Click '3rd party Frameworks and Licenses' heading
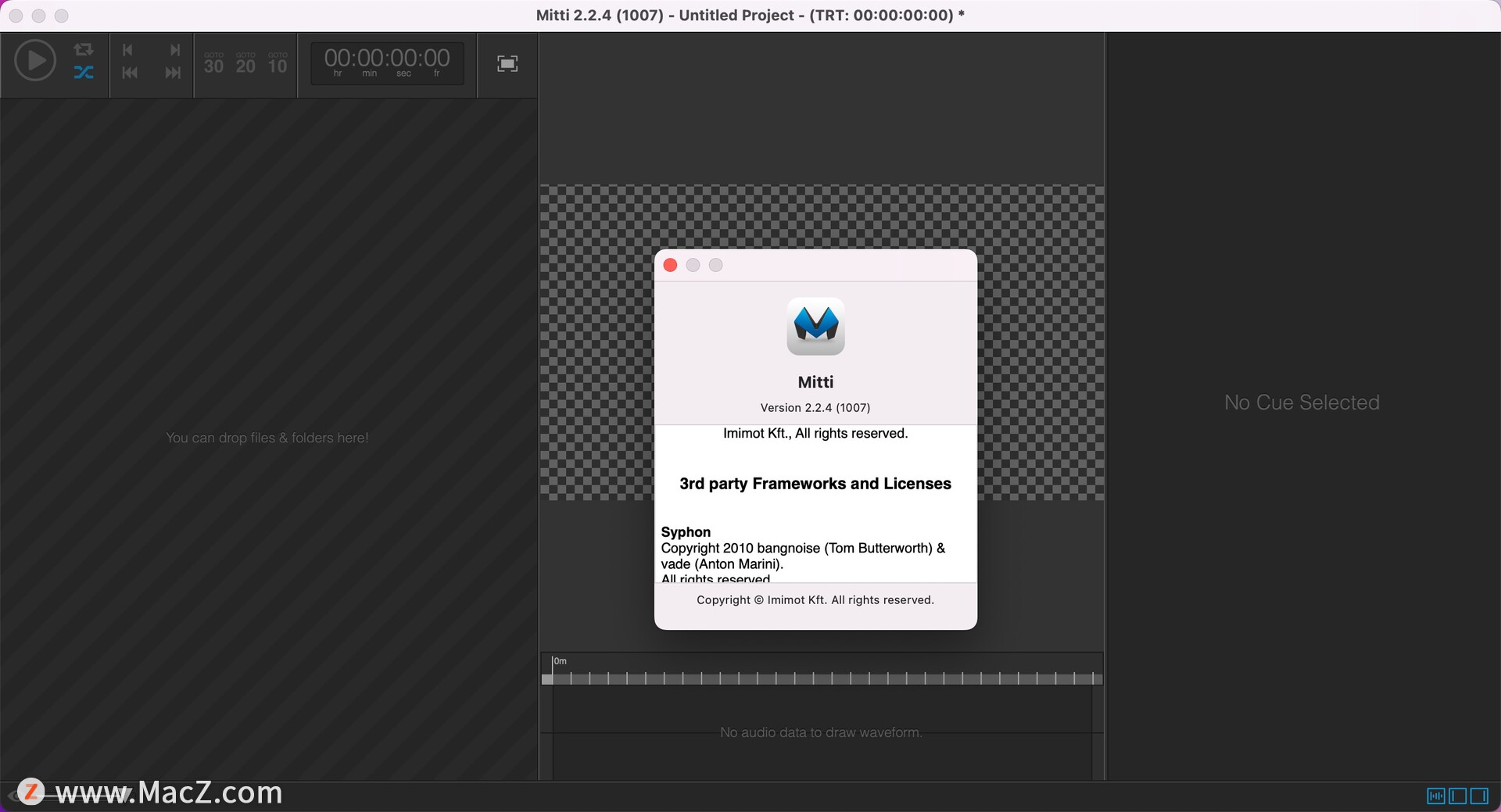 [815, 484]
